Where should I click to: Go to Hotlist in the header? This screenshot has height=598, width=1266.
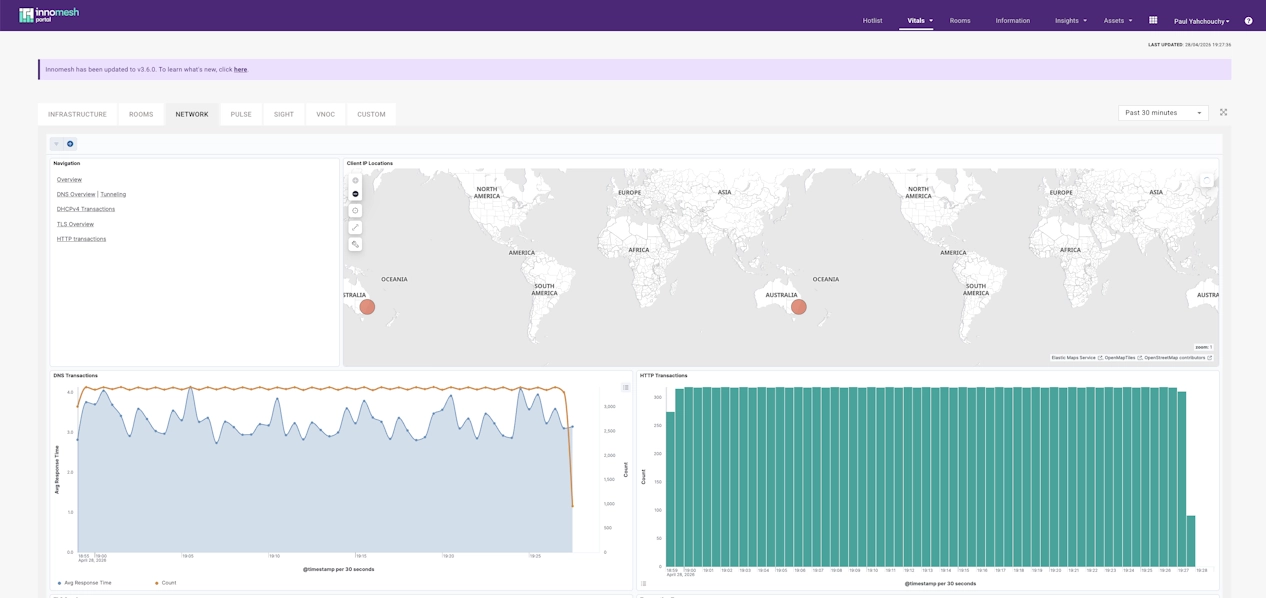pyautogui.click(x=872, y=21)
